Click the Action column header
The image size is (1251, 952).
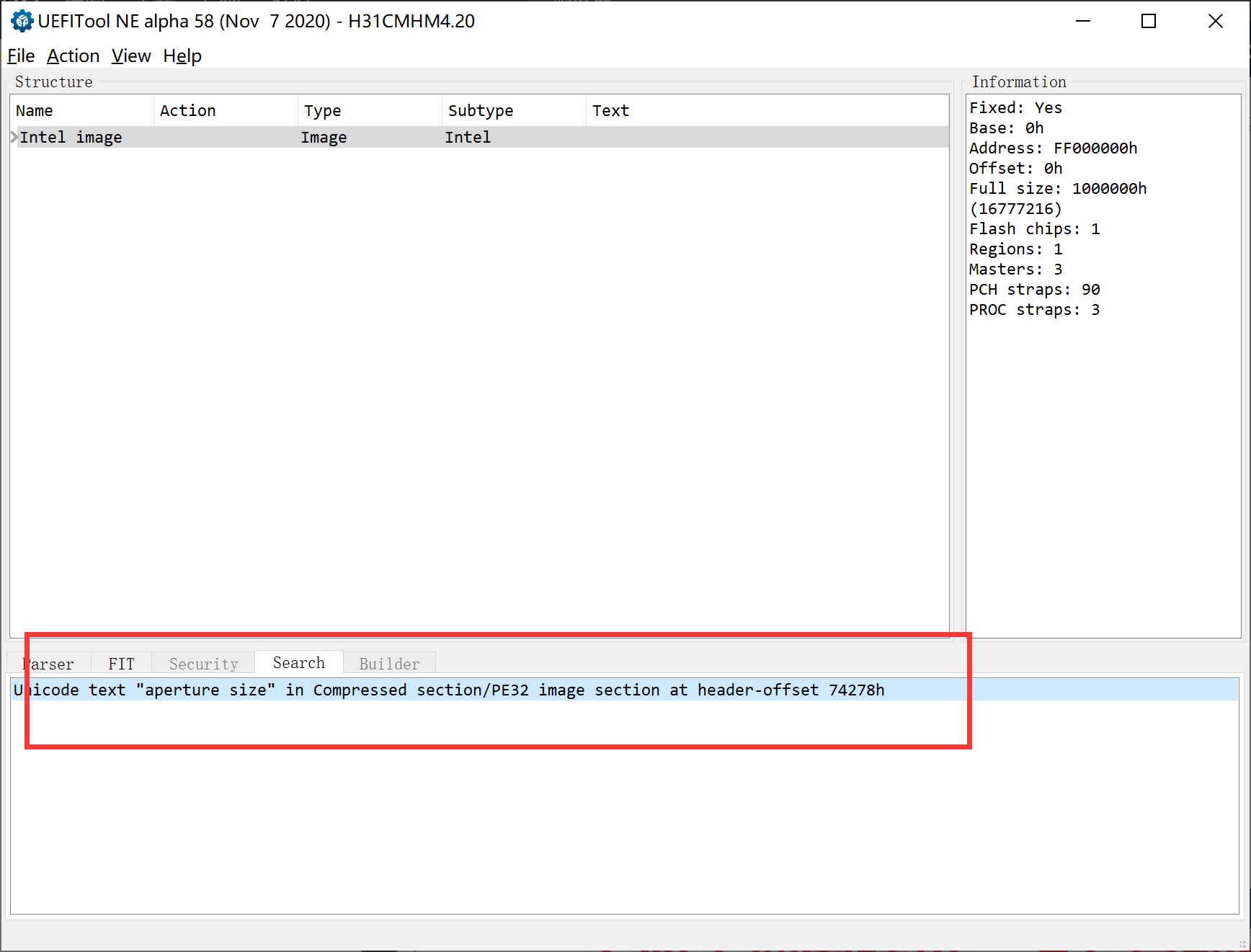pos(187,111)
